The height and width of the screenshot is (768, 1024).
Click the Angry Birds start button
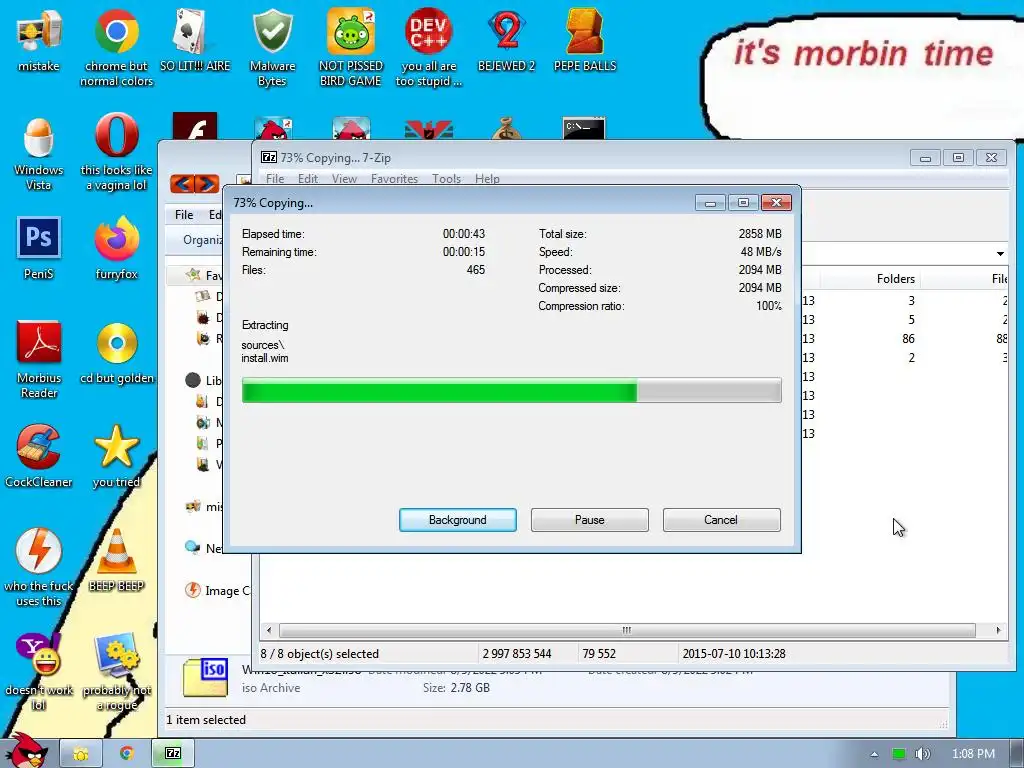pyautogui.click(x=26, y=751)
